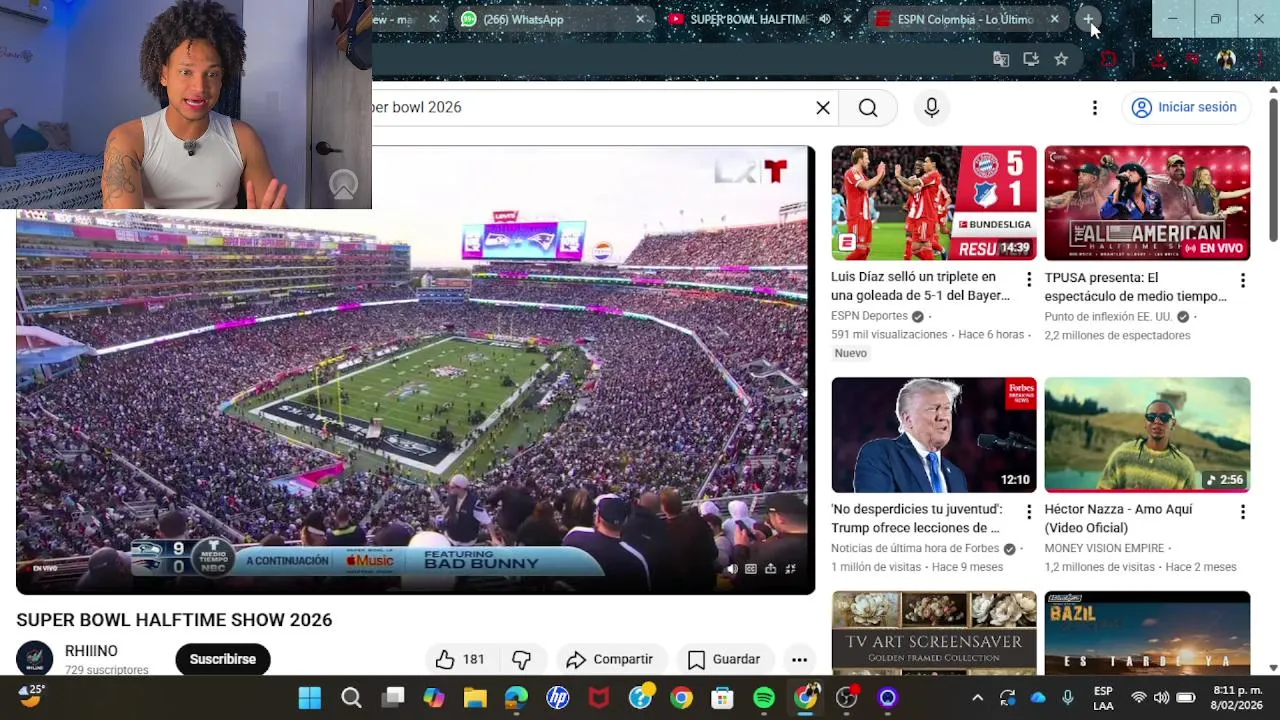Open the TV Art Screensaver video thumbnail
The image size is (1280, 720).
934,632
